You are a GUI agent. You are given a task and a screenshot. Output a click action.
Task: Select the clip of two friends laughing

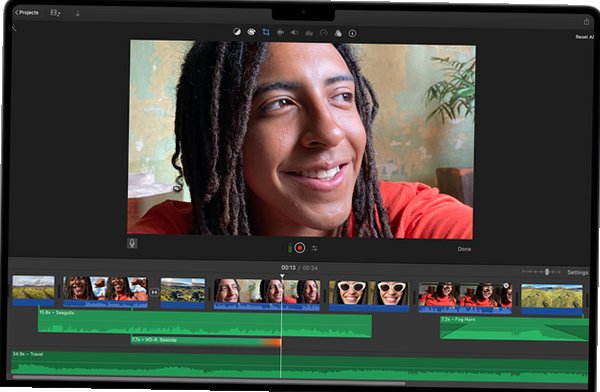tap(105, 292)
